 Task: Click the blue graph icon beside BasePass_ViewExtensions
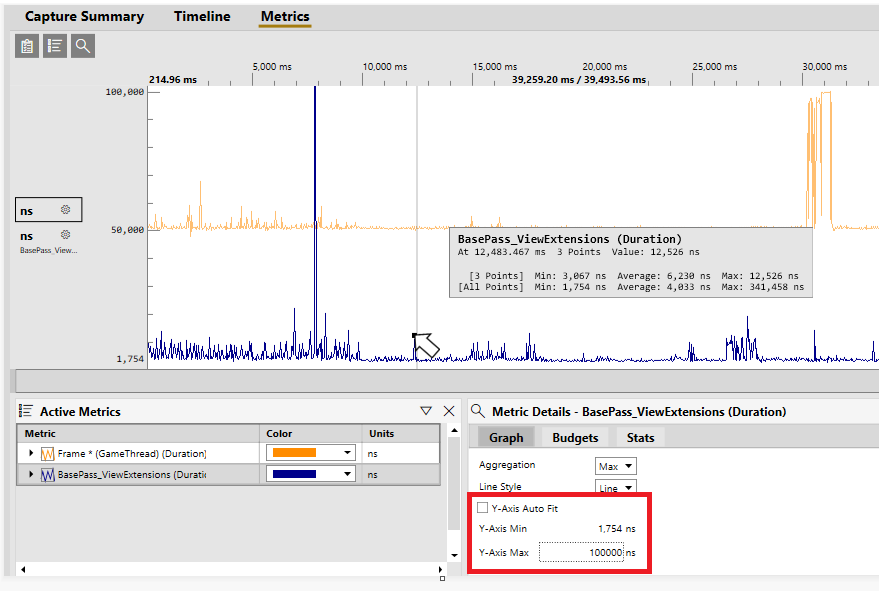48,475
